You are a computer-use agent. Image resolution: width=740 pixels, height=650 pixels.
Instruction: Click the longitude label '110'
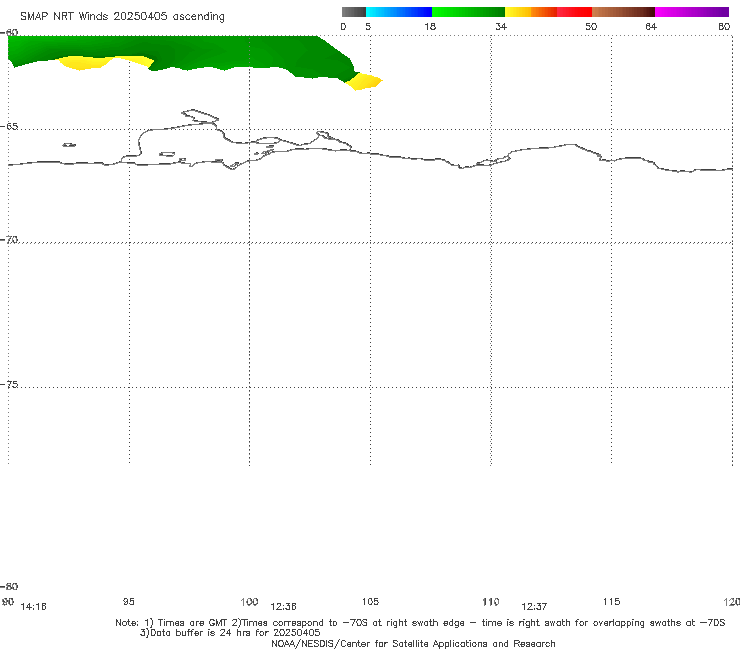491,601
